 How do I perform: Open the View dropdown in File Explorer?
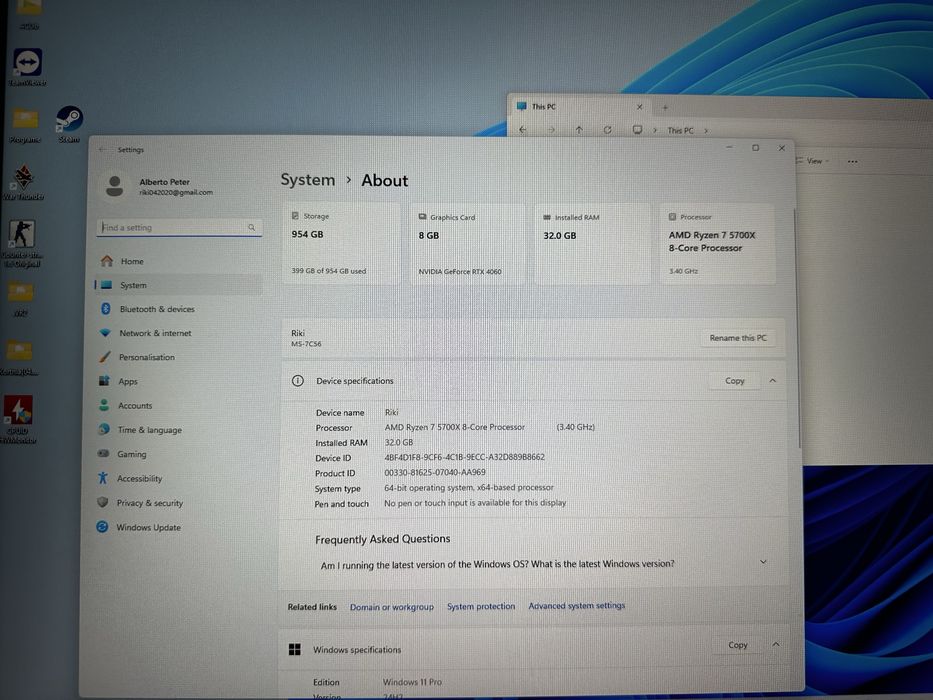(x=813, y=161)
